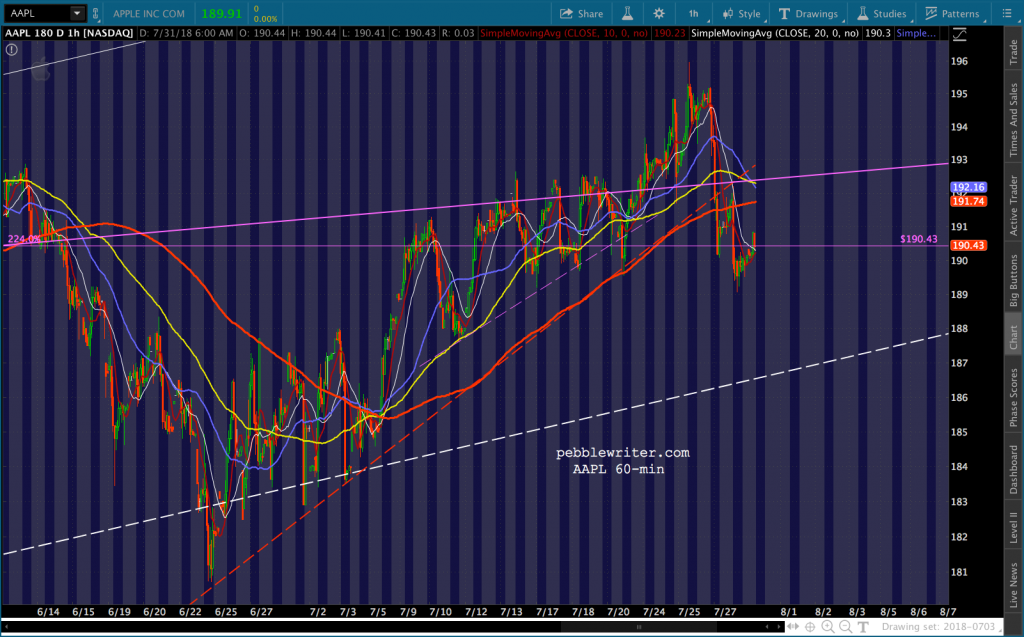Open the flask icon in top toolbar

(627, 14)
